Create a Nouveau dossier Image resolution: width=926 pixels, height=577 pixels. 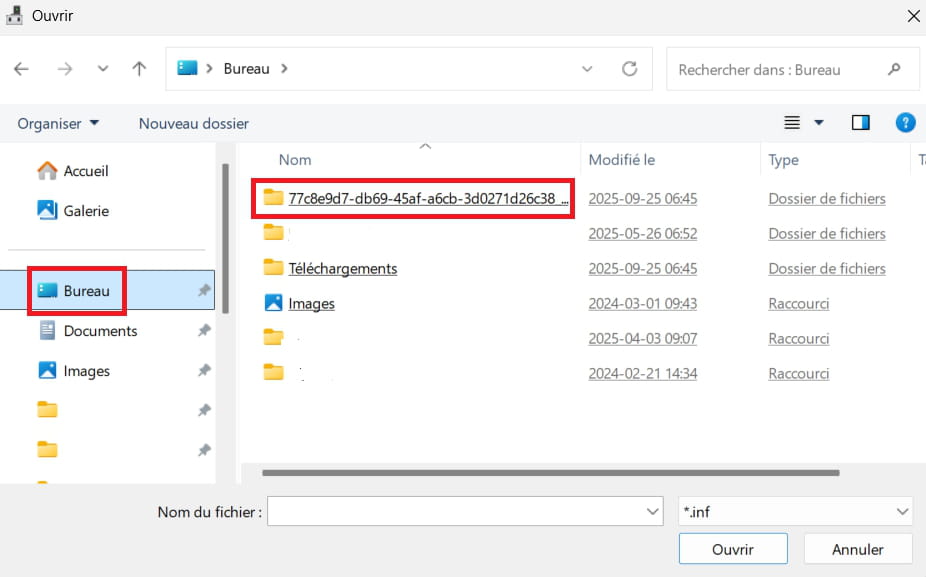coord(194,123)
